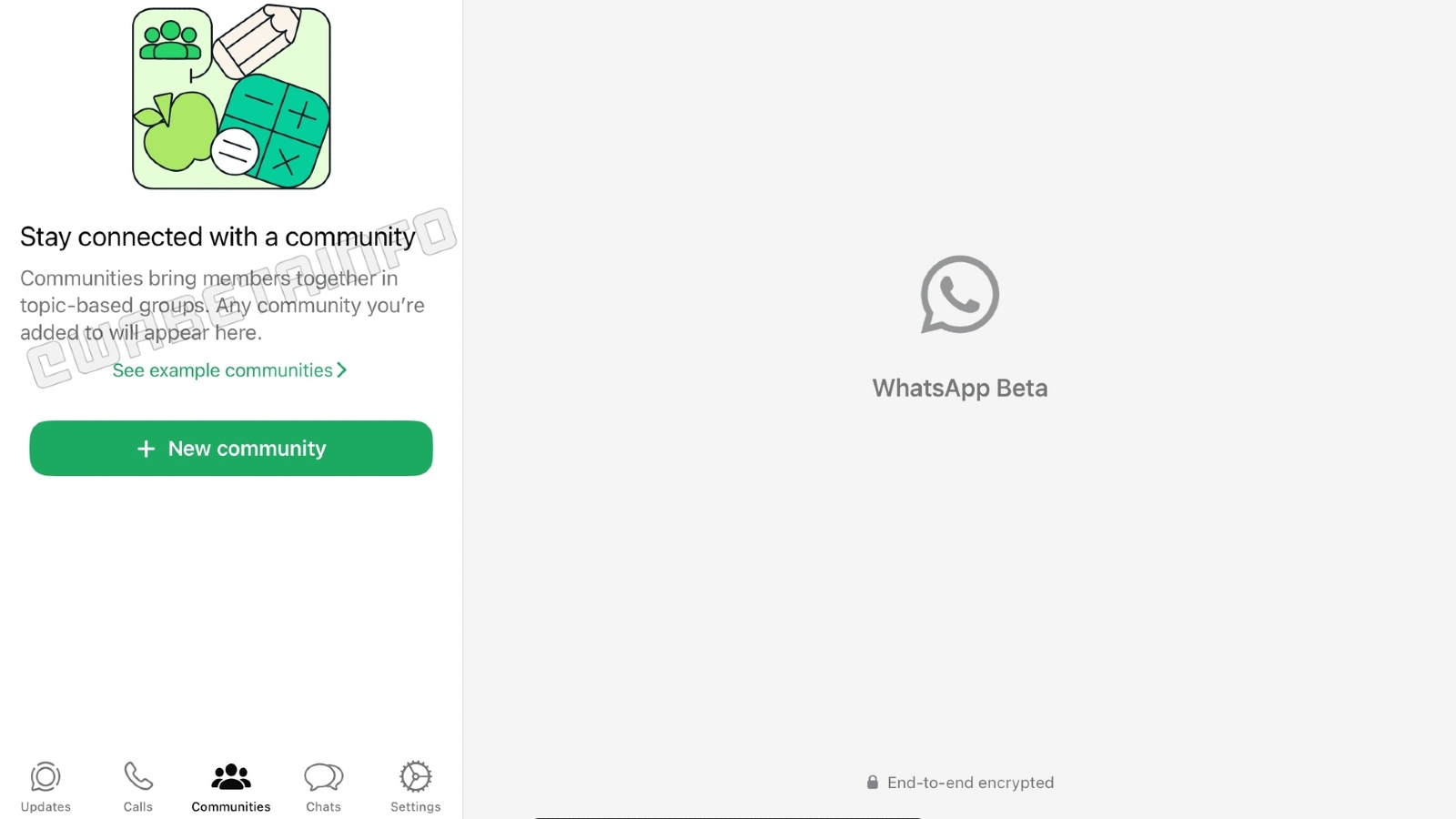Expand the chevron after See example communities
1456x819 pixels.
[x=342, y=370]
